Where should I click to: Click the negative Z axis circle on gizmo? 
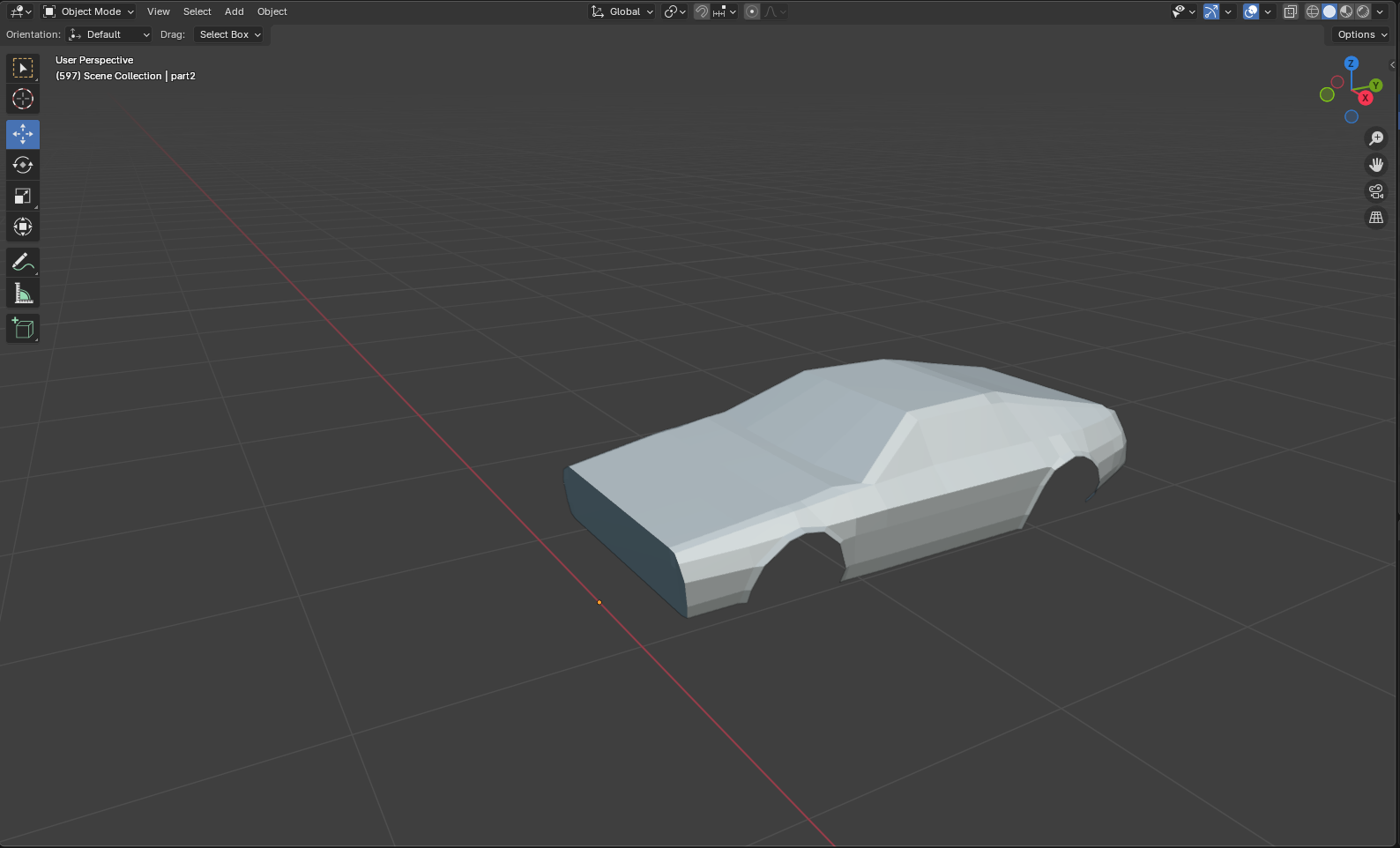1352,116
